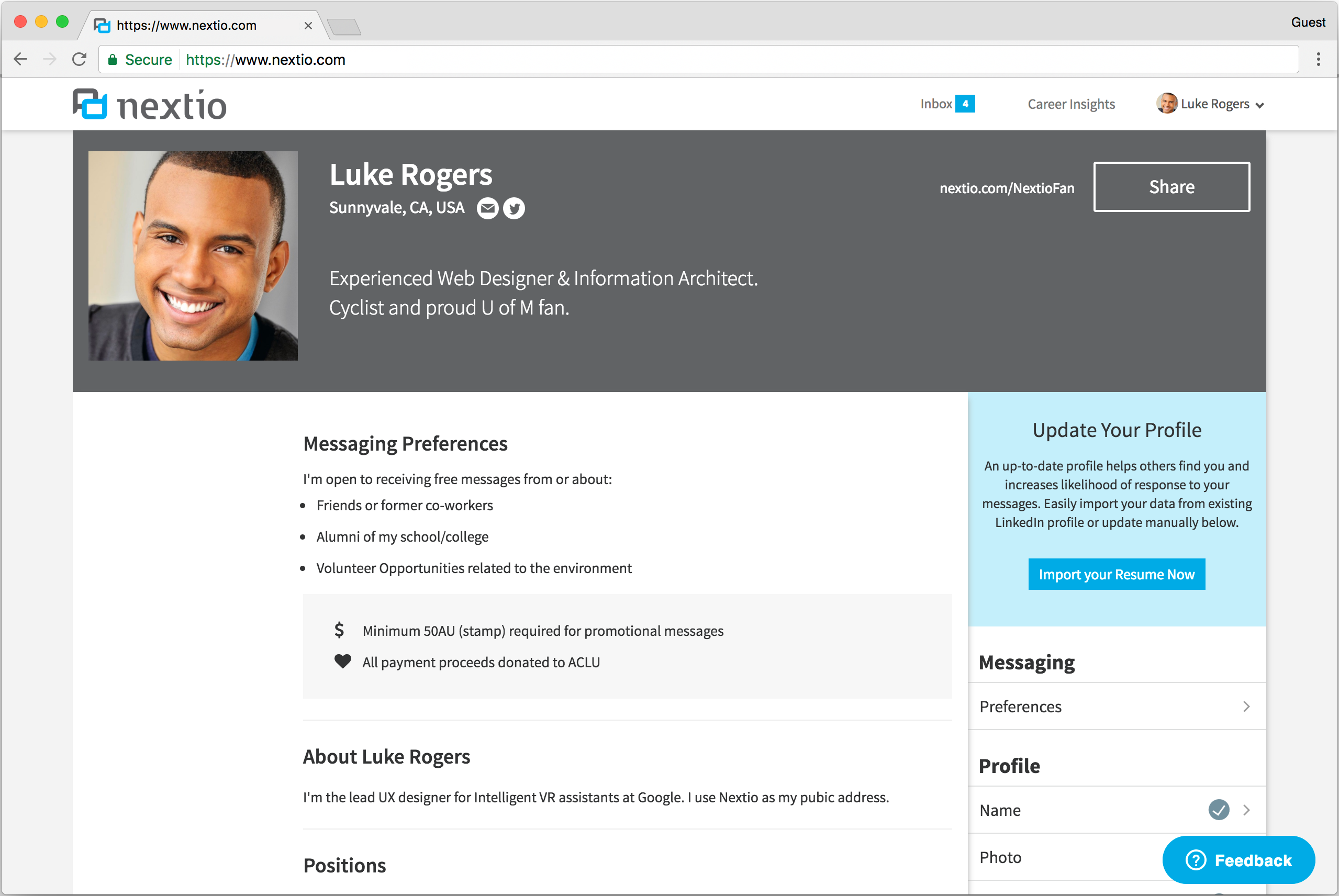This screenshot has width=1339, height=896.
Task: Open browser three-dot menu
Action: click(1318, 60)
